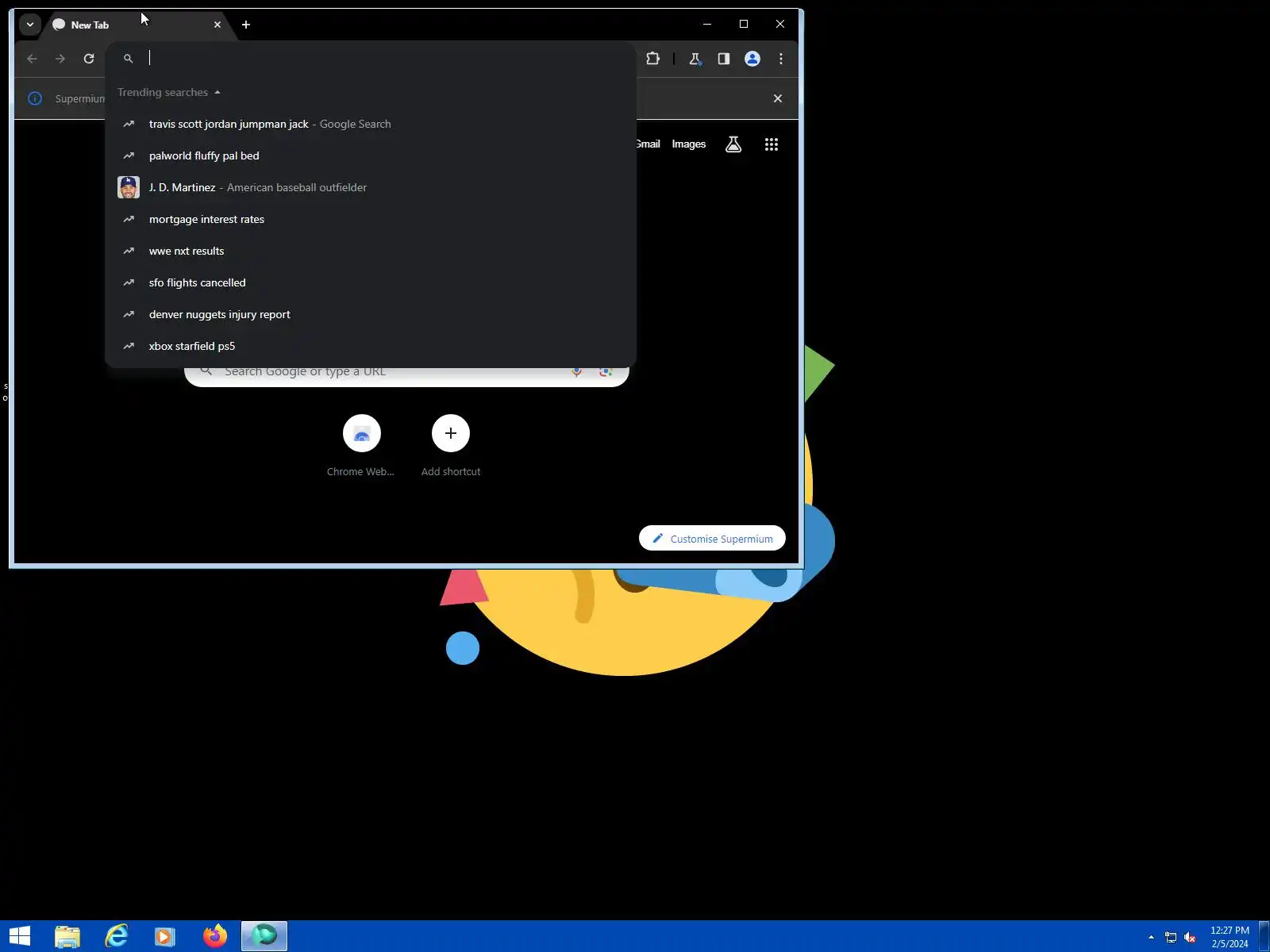Choose sfo flights cancelled suggestion

(x=371, y=282)
